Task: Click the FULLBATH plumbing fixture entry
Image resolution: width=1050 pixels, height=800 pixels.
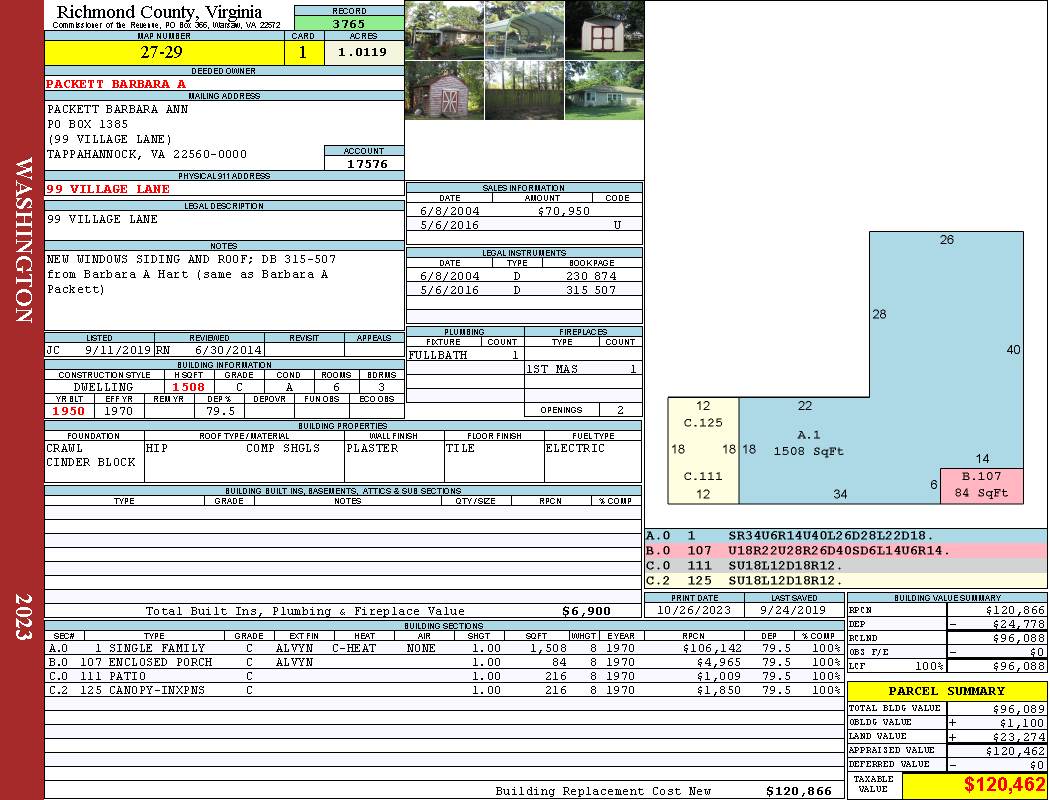Action: point(438,355)
